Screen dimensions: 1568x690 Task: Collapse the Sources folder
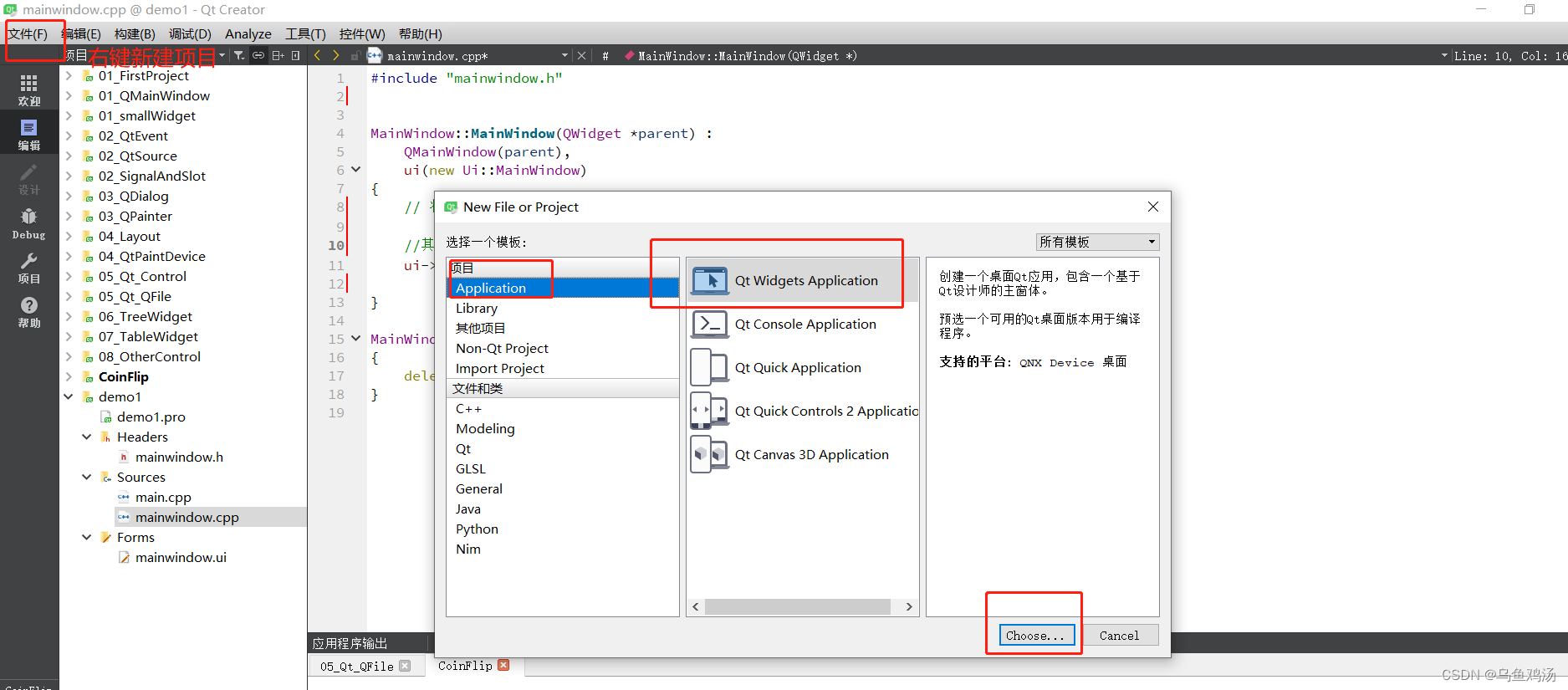click(x=87, y=477)
